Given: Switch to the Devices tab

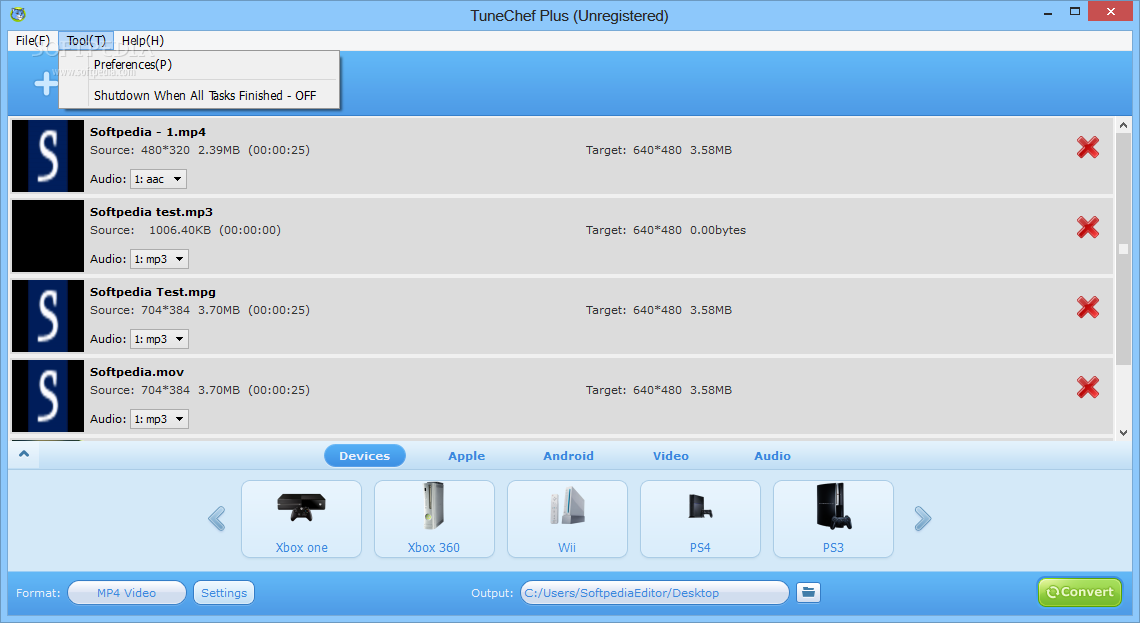Looking at the screenshot, I should click(364, 456).
